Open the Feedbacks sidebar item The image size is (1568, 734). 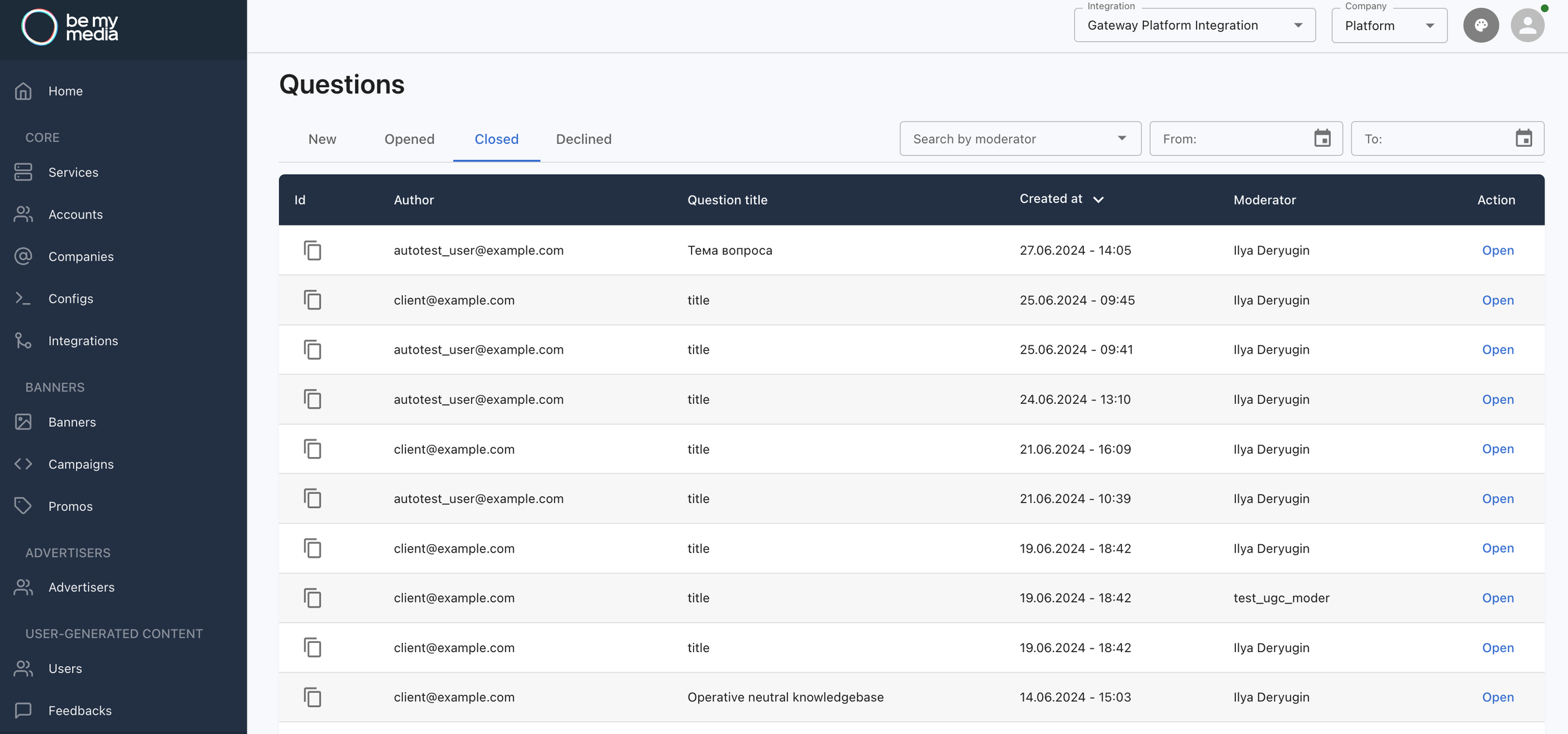[x=79, y=710]
